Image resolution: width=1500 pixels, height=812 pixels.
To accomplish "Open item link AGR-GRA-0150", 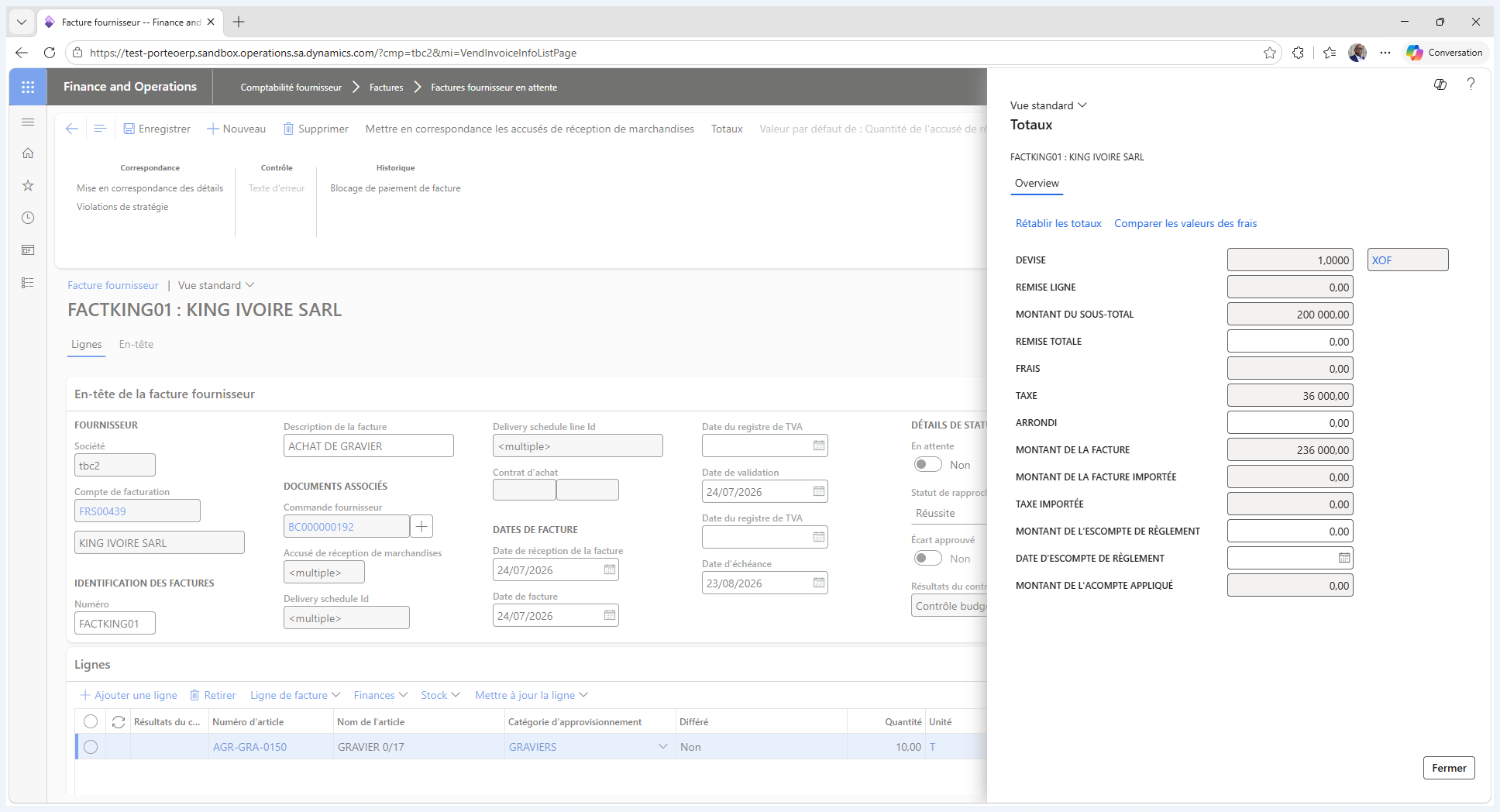I will click(x=249, y=747).
